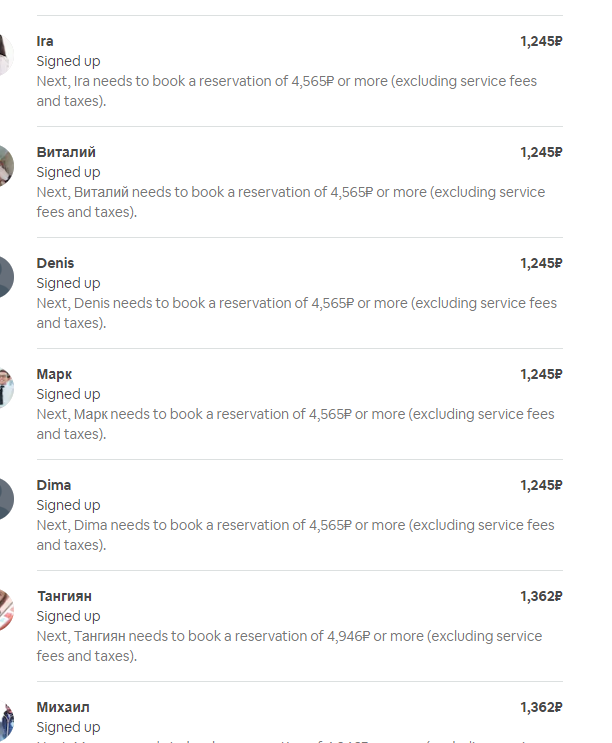Select the 1,362₽ amount beside Тангиян
Image resolution: width=612 pixels, height=743 pixels.
click(x=541, y=596)
